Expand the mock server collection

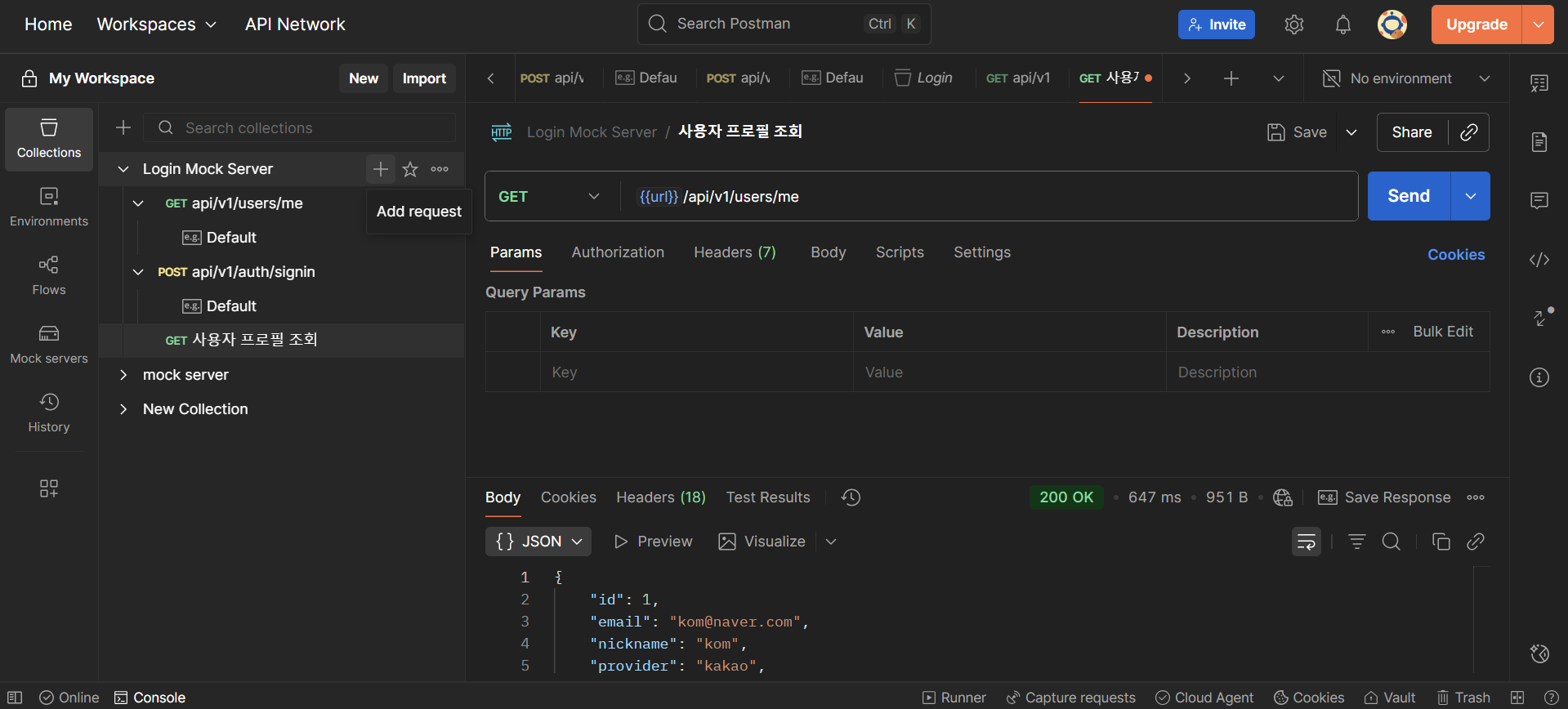click(123, 375)
